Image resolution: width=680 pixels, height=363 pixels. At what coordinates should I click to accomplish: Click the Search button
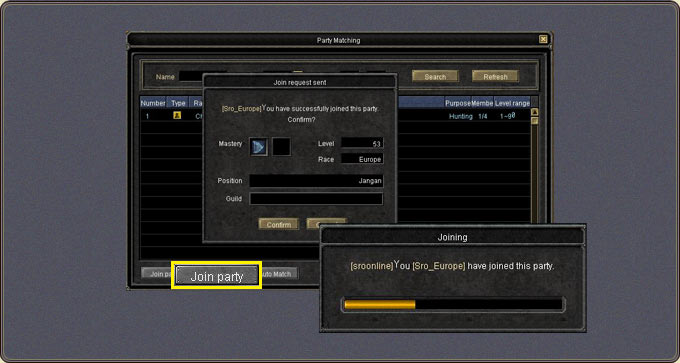435,76
